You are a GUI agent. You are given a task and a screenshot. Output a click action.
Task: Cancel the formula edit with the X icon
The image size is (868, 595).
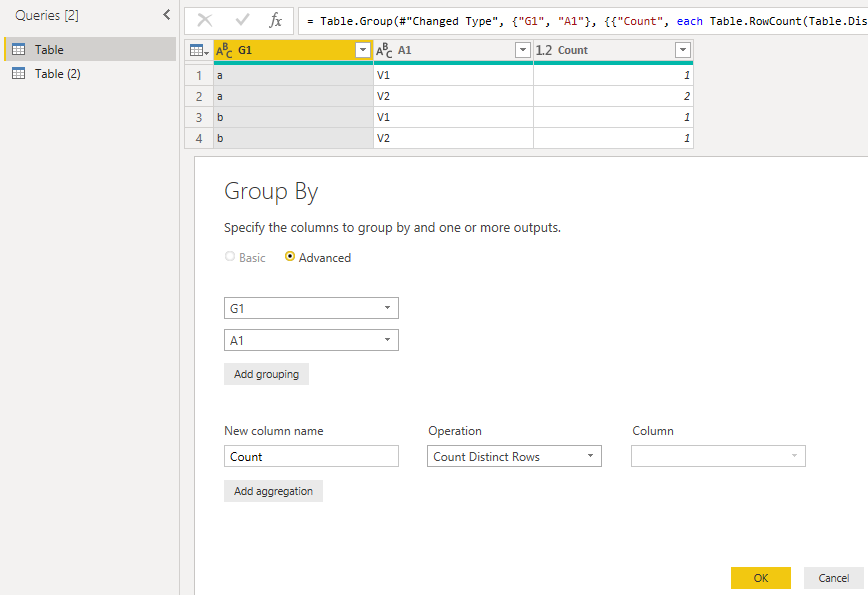click(205, 20)
